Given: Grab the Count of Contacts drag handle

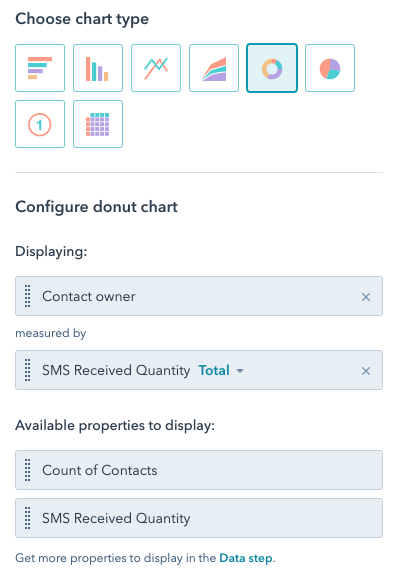Looking at the screenshot, I should (x=27, y=470).
